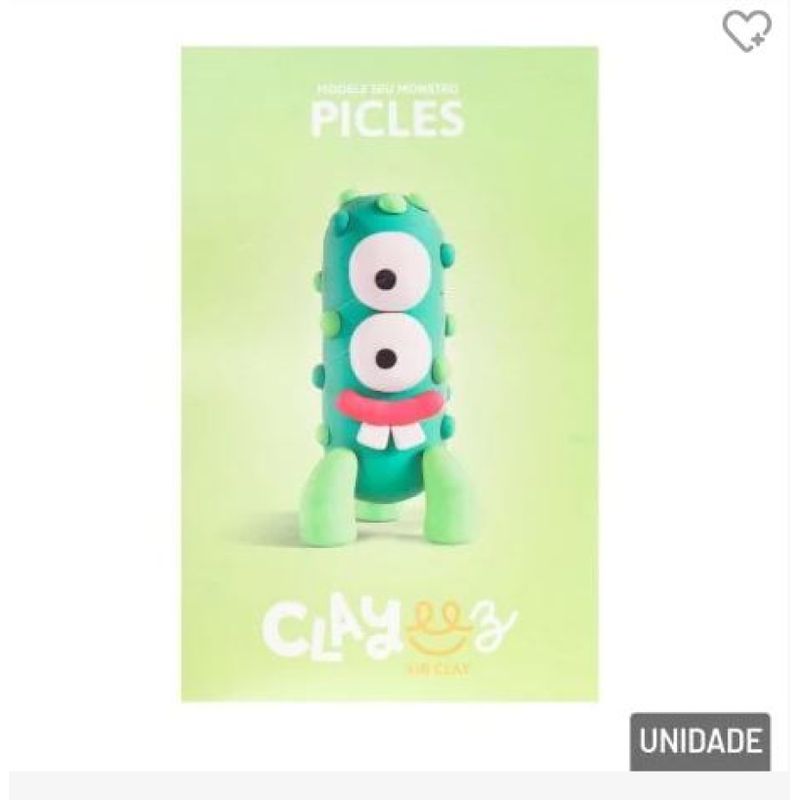The image size is (800, 800).
Task: Click the pupil of the lower eye
Action: coord(386,359)
